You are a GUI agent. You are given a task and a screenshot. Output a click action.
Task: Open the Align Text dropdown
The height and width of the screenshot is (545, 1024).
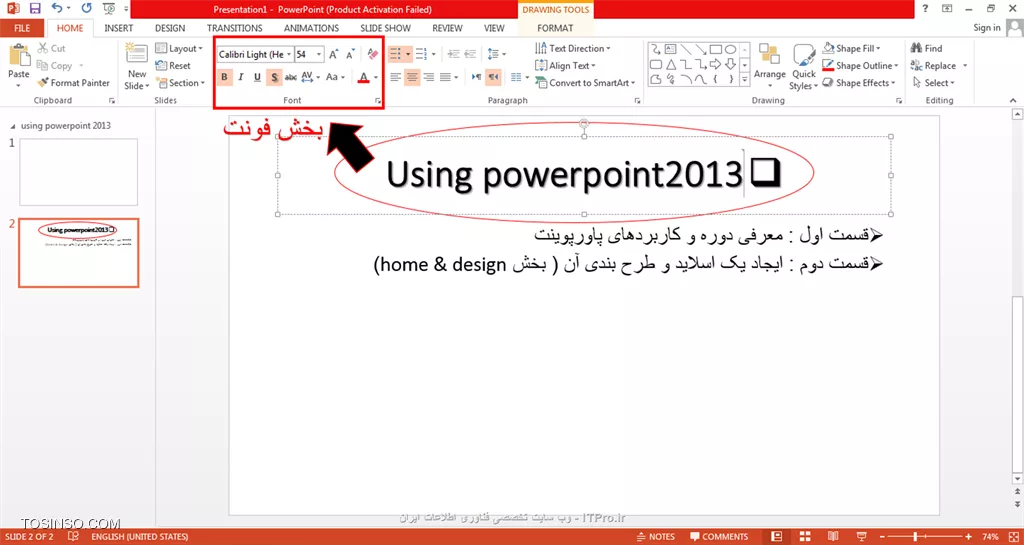tap(565, 65)
